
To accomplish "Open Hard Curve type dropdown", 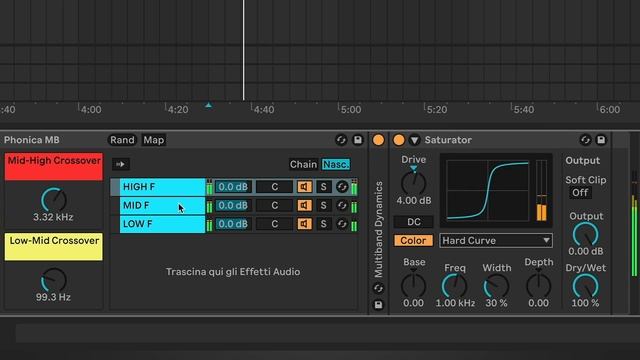I will (x=496, y=240).
